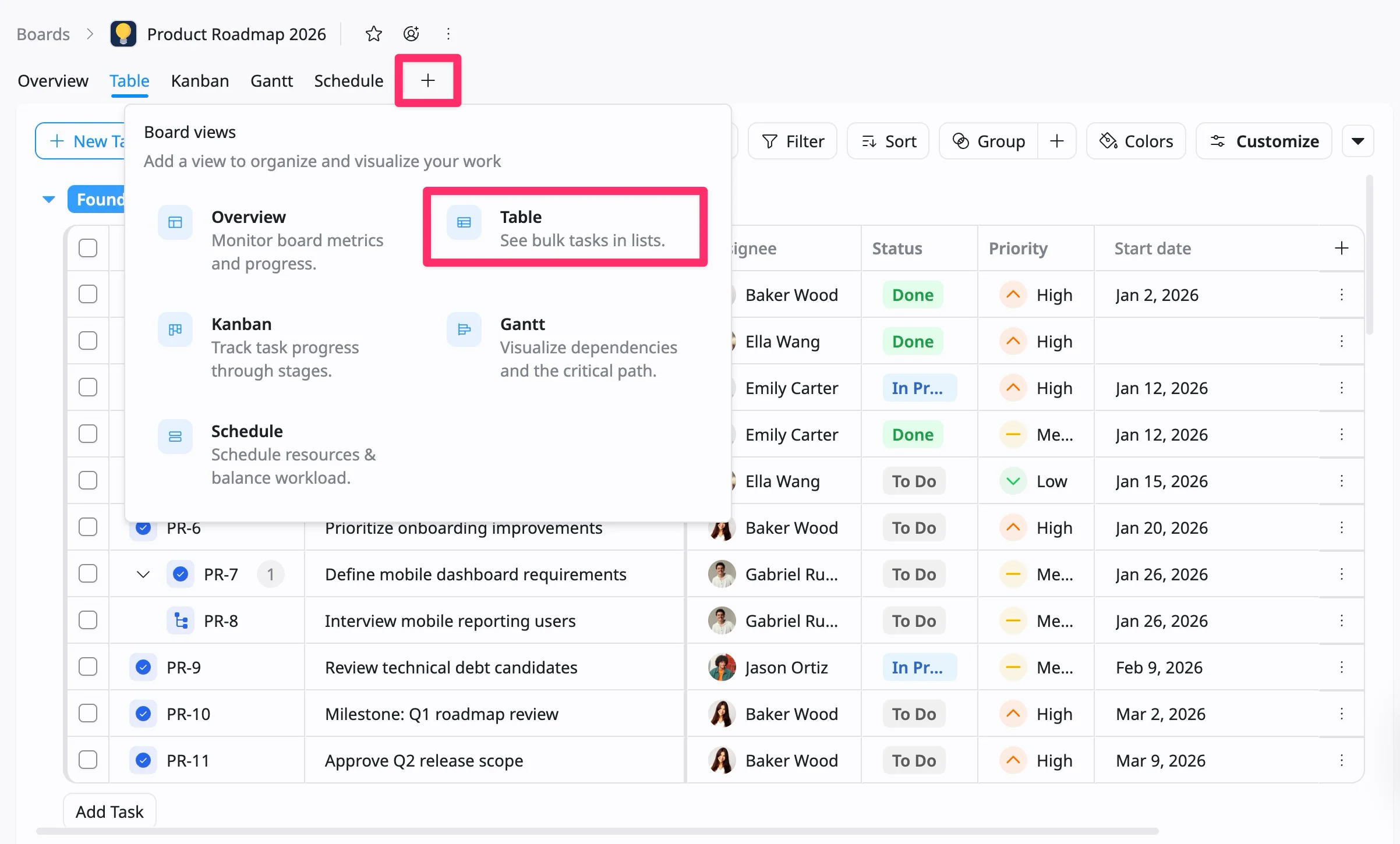Open the Sort button
This screenshot has height=844, width=1400.
pos(888,141)
